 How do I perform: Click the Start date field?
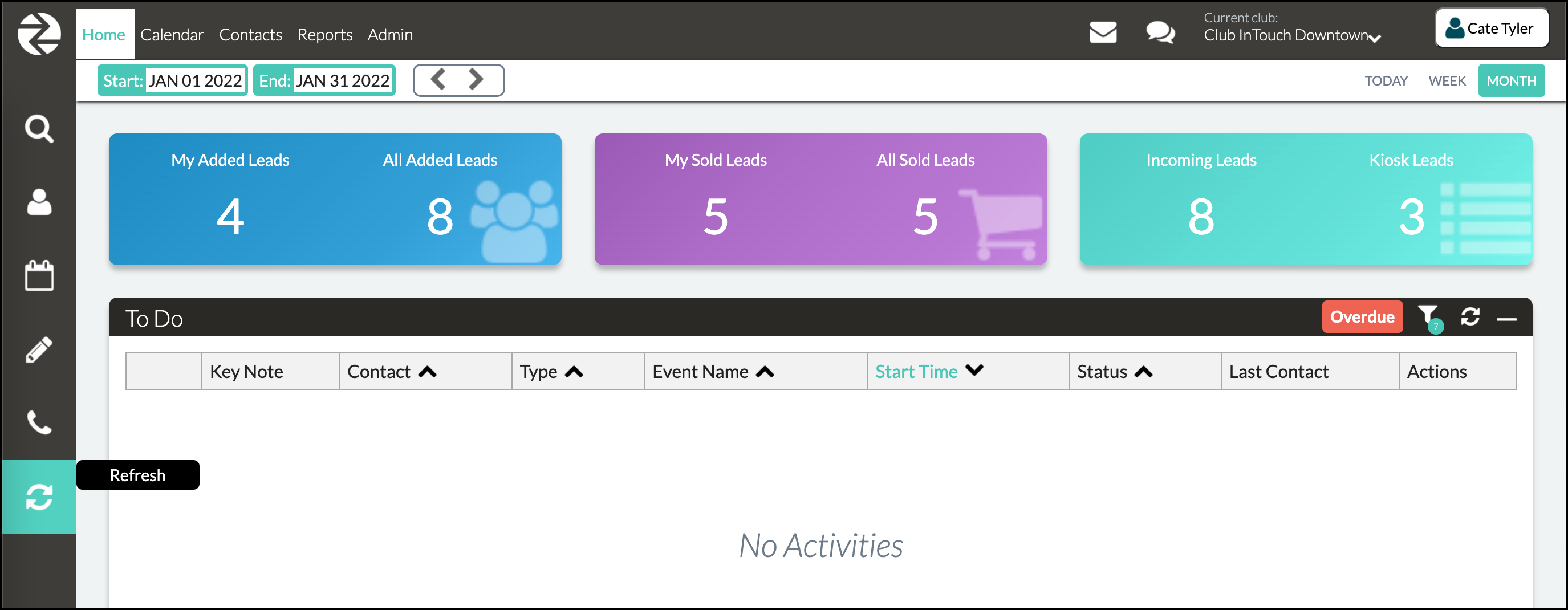click(196, 80)
